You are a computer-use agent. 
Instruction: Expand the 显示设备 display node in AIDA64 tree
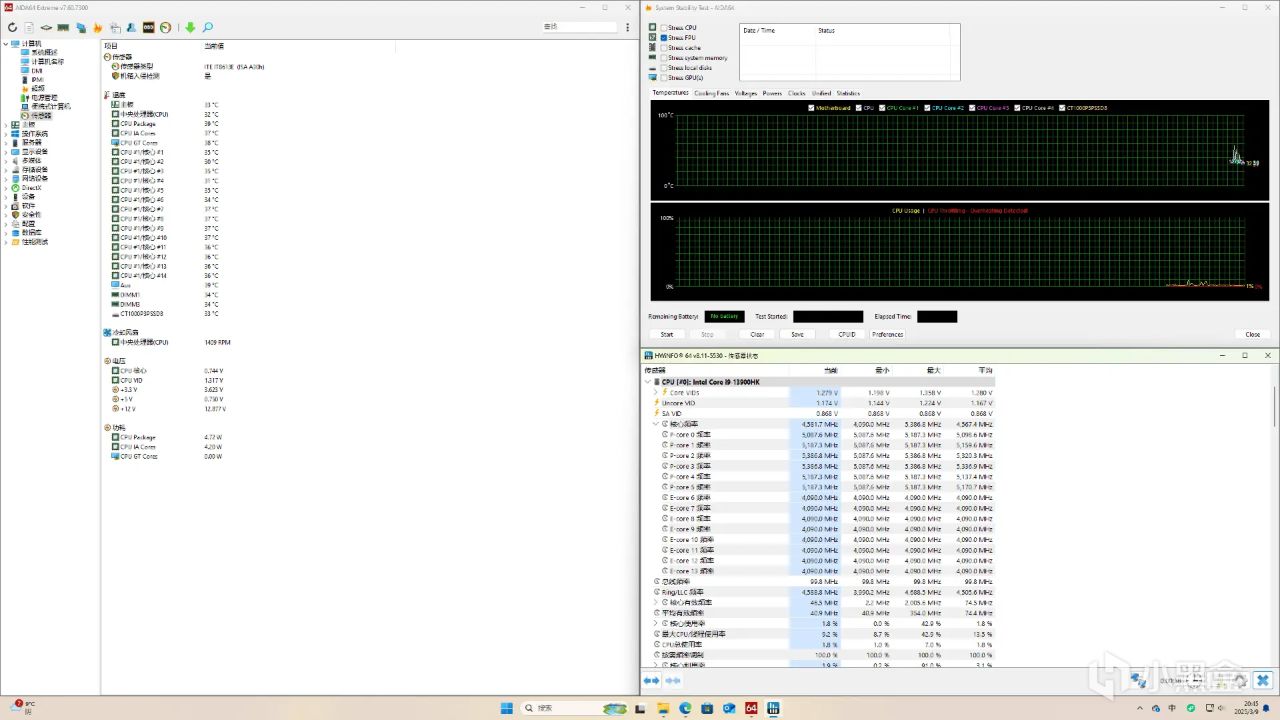pyautogui.click(x=5, y=152)
